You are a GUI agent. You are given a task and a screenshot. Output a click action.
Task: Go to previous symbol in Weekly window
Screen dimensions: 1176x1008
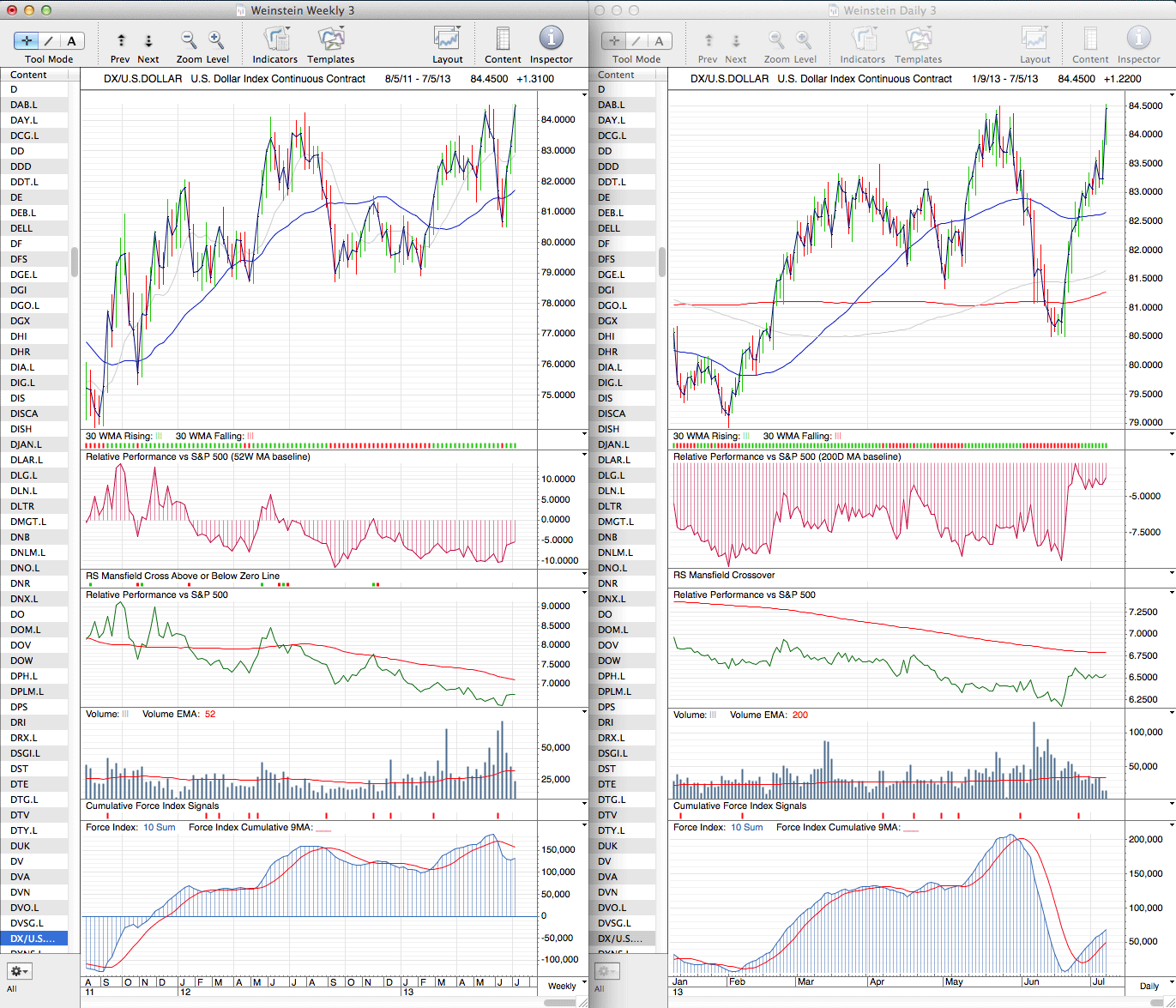121,40
